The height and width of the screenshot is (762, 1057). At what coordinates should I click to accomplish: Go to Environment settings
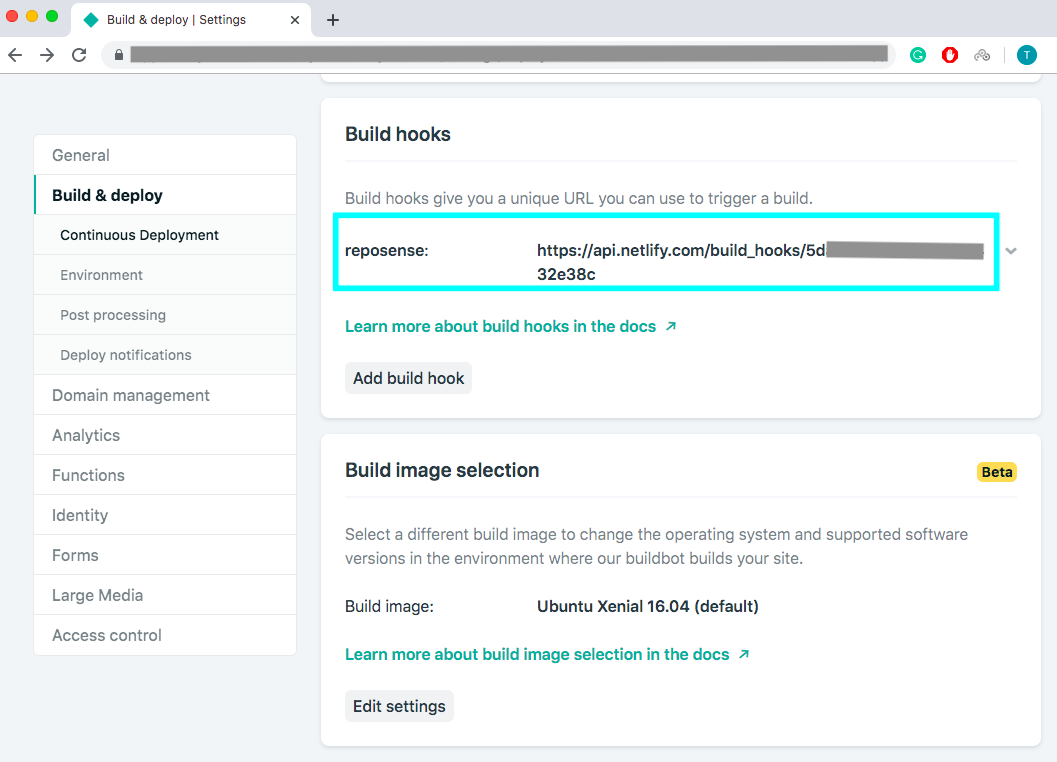click(x=101, y=275)
